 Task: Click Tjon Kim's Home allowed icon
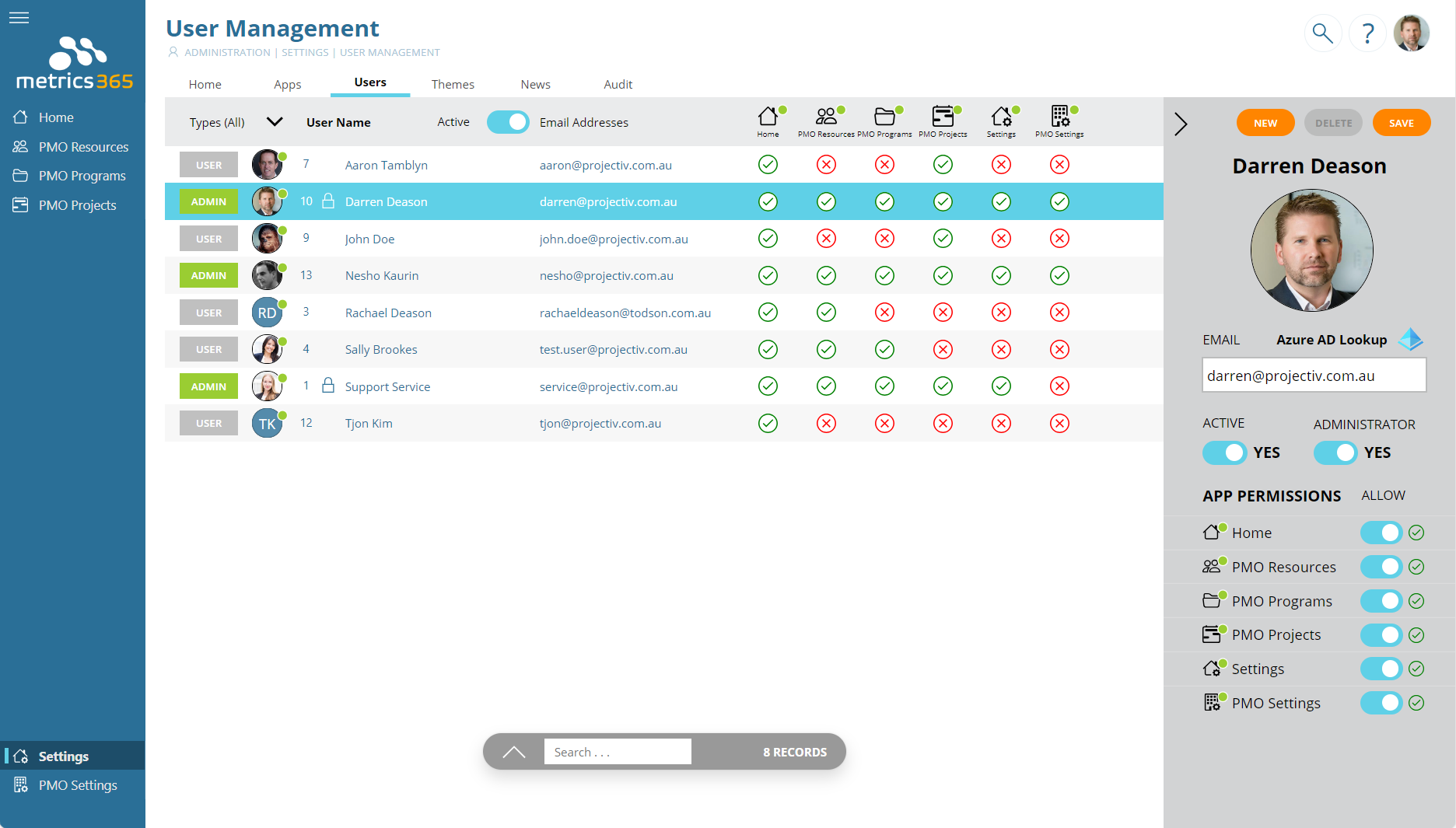pyautogui.click(x=768, y=423)
